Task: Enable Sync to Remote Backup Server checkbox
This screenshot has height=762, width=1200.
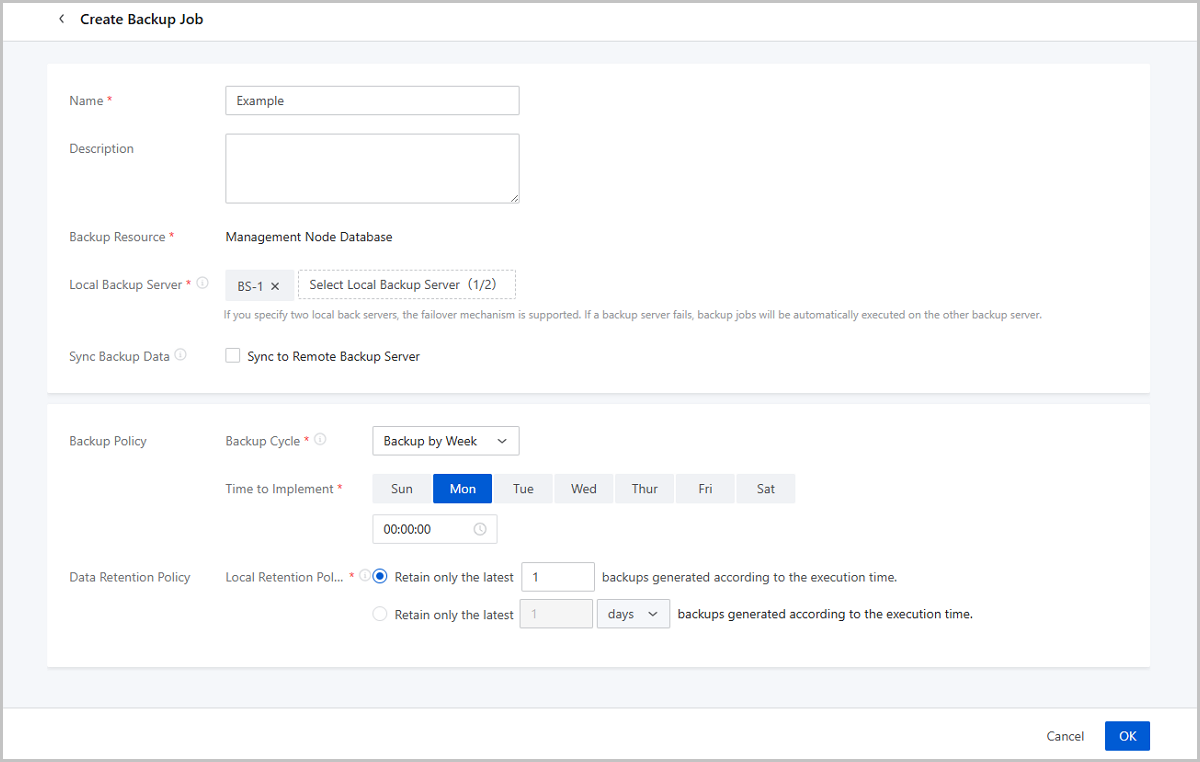Action: (233, 356)
